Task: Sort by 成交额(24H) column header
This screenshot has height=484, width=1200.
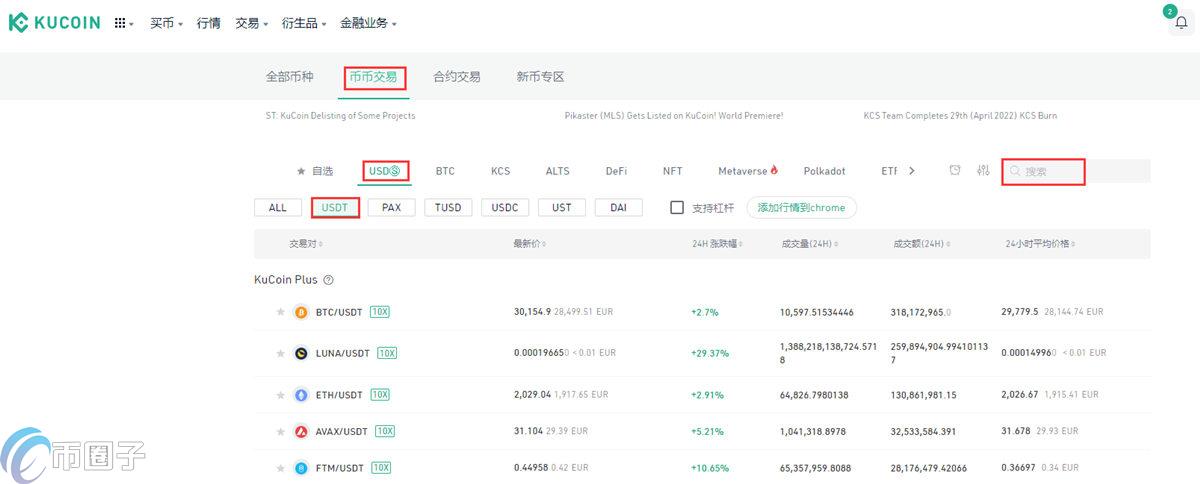Action: tap(923, 244)
